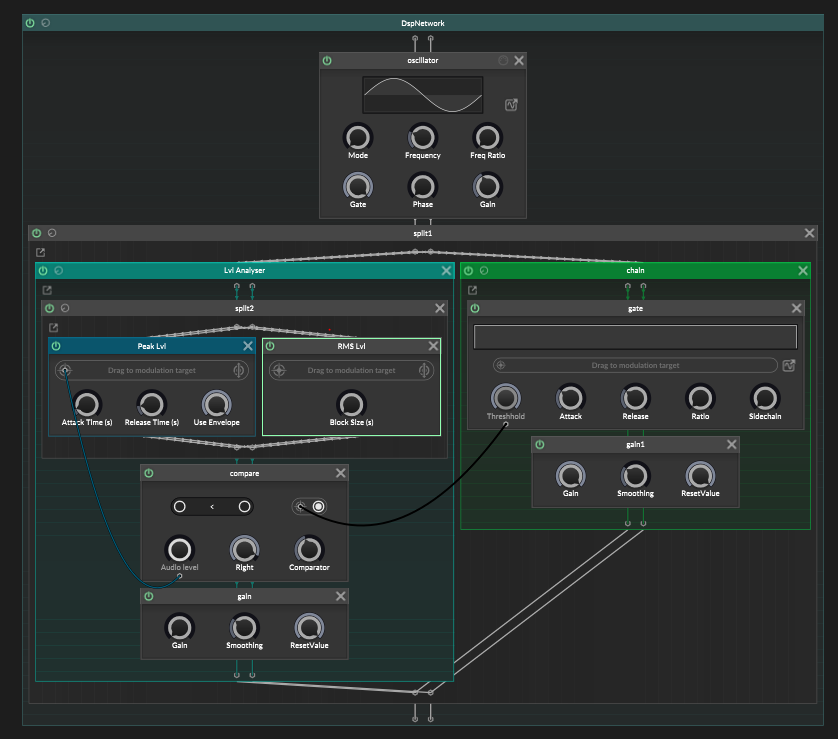The width and height of the screenshot is (838, 739).
Task: Bypass the split1 container power button
Action: (36, 233)
